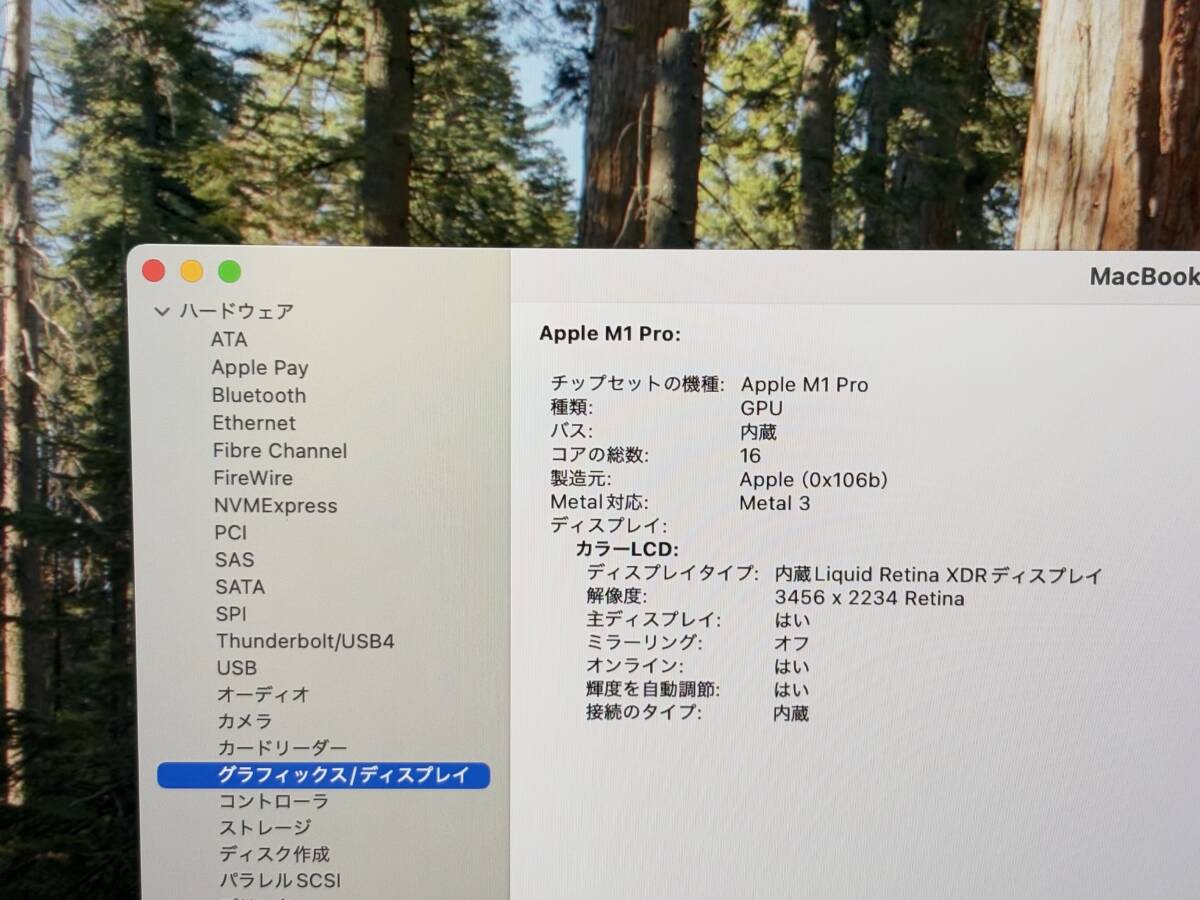
Task: Select the highlighted グラフィックス/ディスプレイ row
Action: click(323, 774)
